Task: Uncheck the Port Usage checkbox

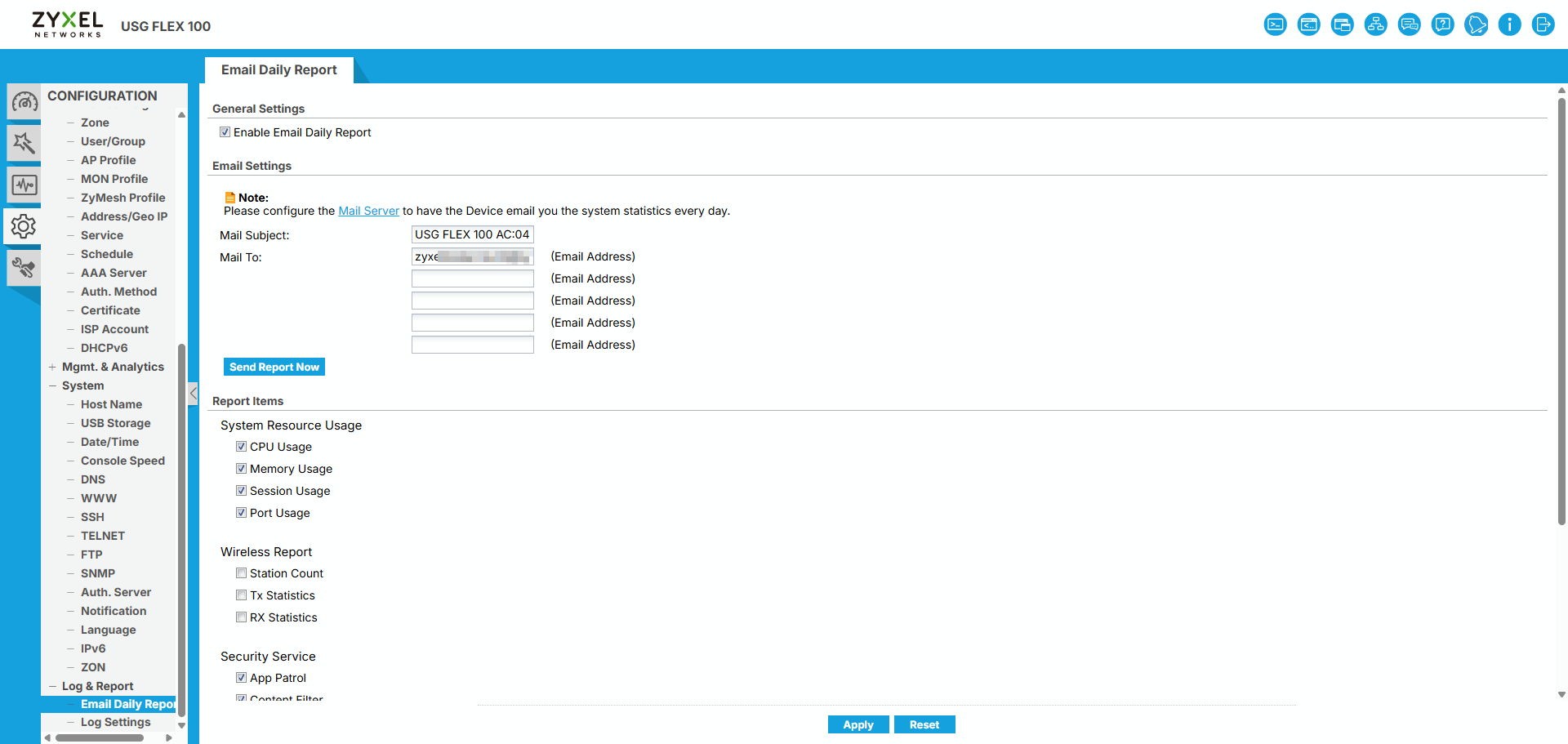Action: [x=241, y=513]
